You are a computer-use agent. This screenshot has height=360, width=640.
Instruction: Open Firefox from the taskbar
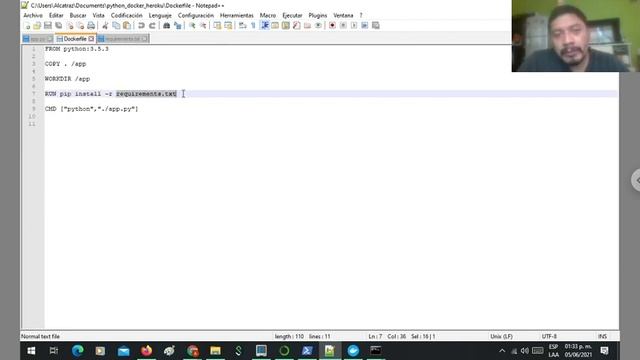(146, 351)
